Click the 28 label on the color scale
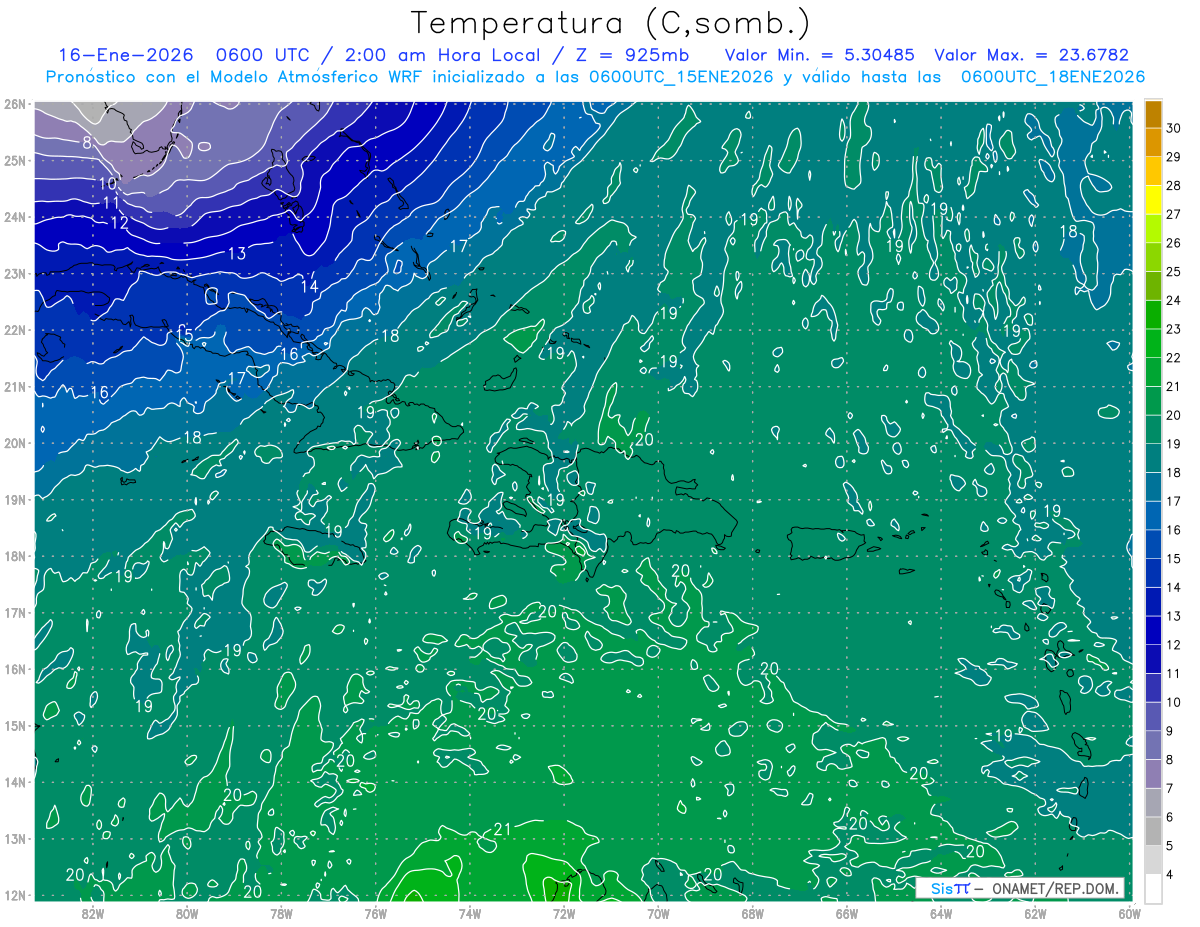The height and width of the screenshot is (927, 1200). click(1174, 186)
